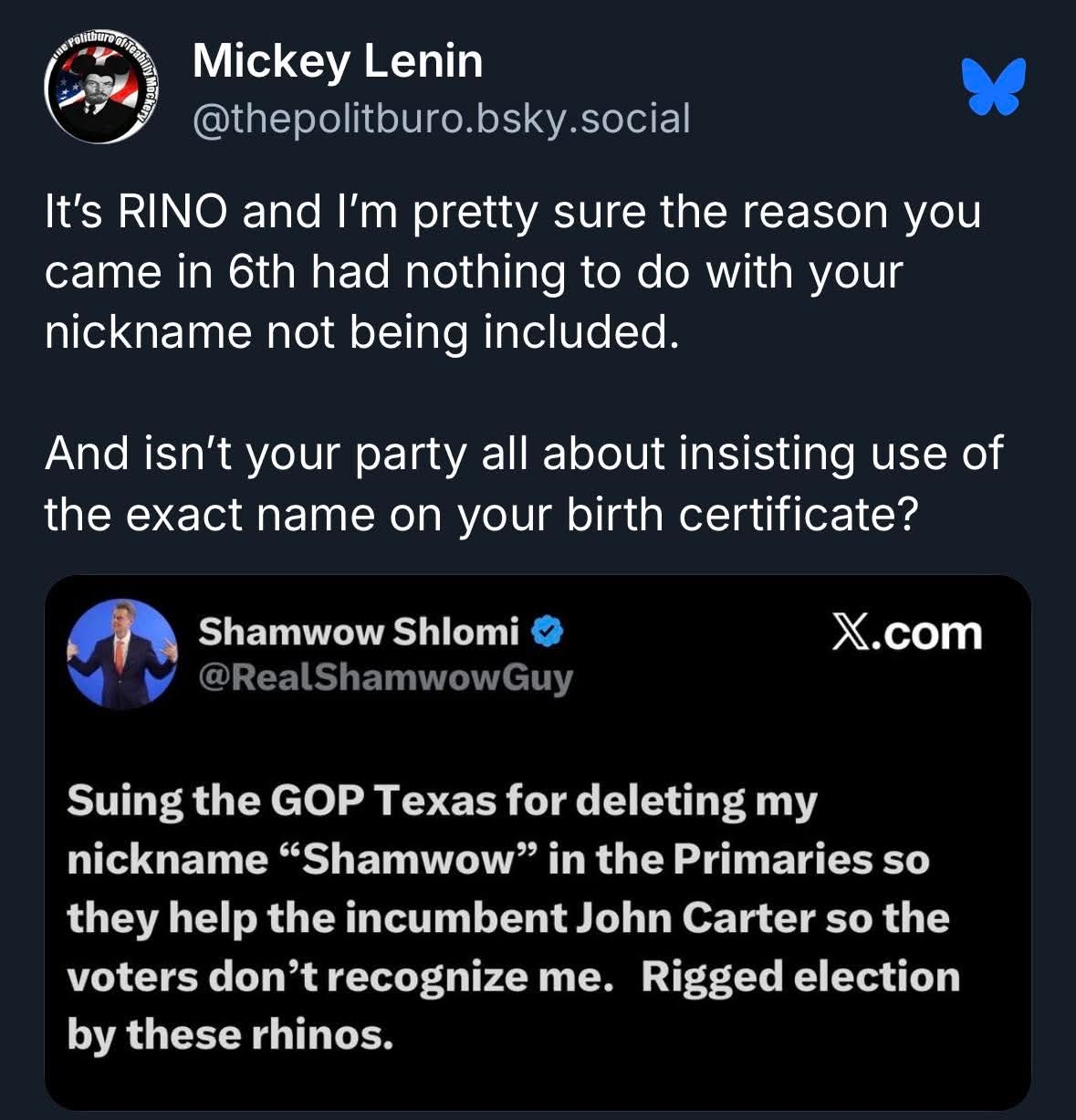Click "6th" in the post text
1076x1120 pixels.
261,272
